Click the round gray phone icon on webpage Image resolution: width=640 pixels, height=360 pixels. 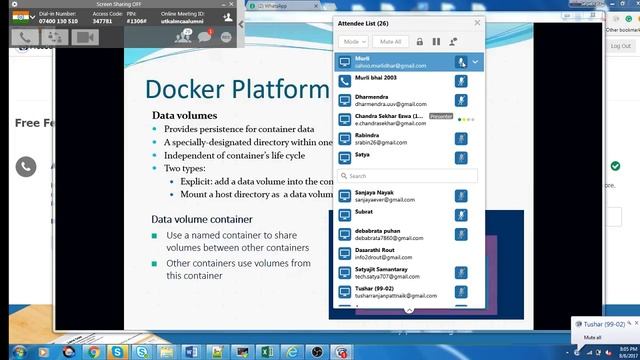coord(26,167)
